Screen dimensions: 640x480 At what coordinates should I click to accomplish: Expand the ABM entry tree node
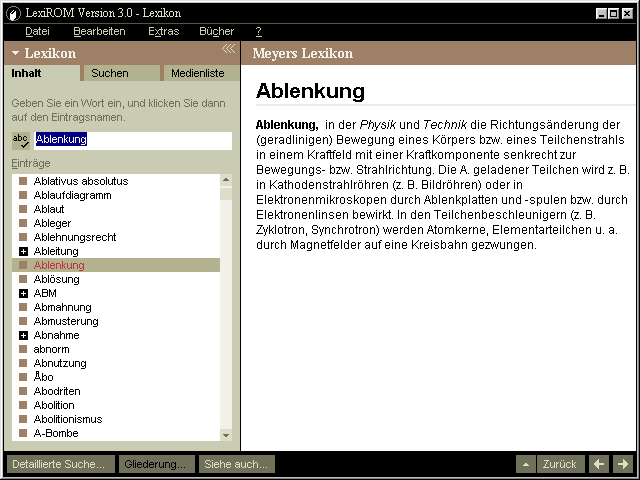pos(23,294)
